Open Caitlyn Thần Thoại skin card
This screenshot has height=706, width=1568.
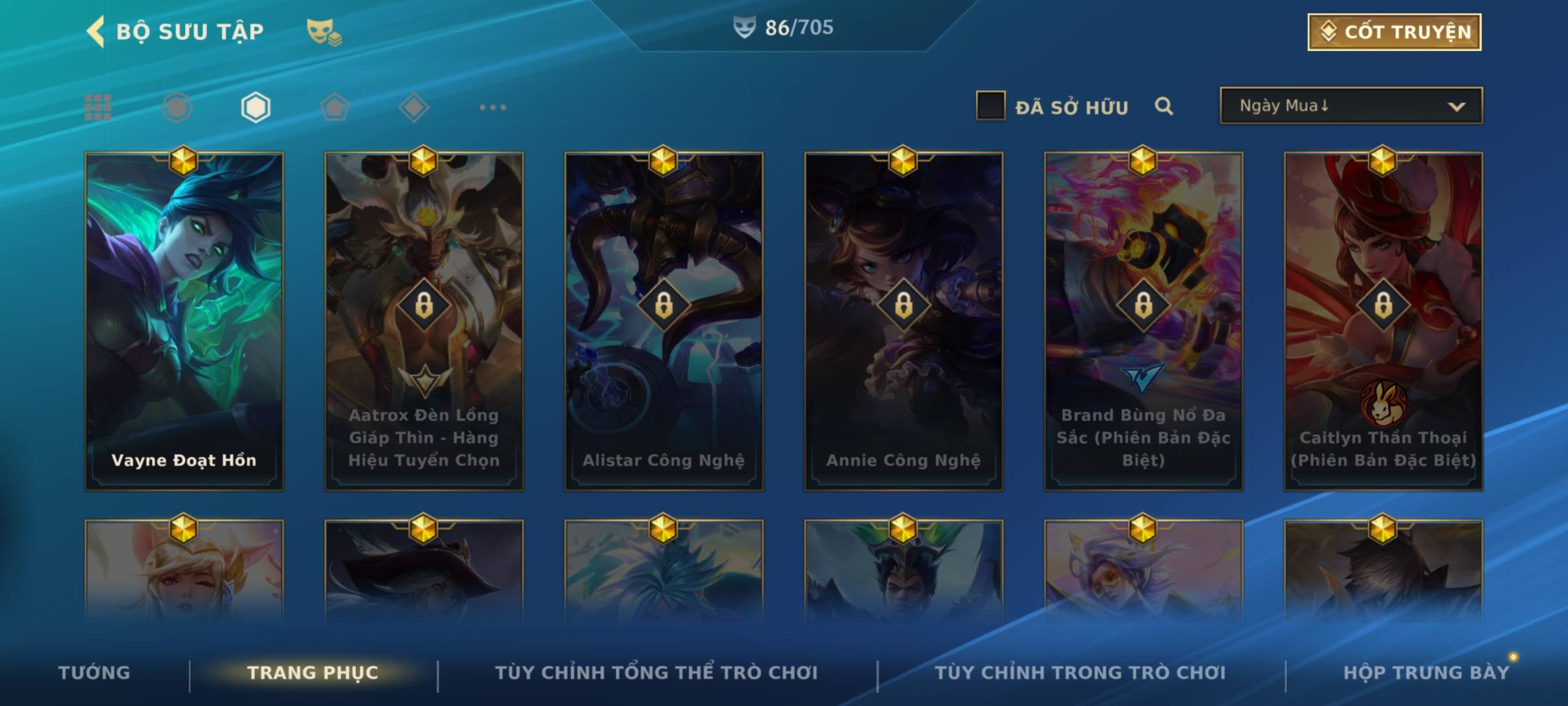tap(1383, 321)
